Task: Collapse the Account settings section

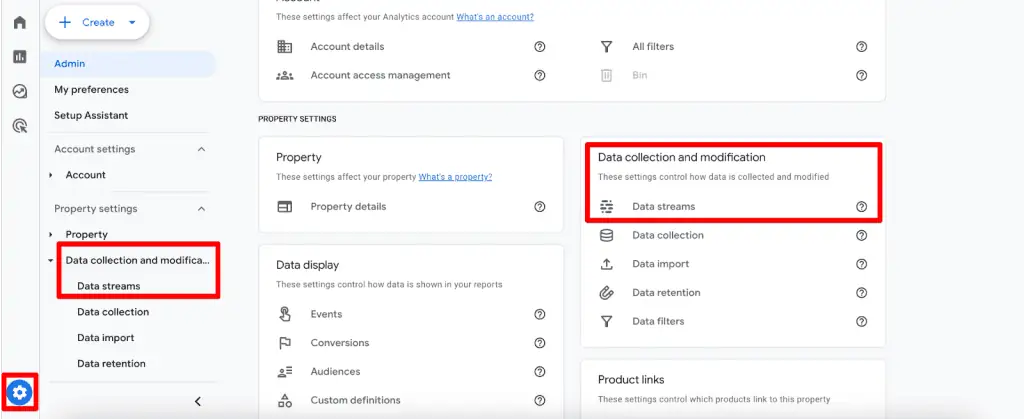Action: click(201, 149)
